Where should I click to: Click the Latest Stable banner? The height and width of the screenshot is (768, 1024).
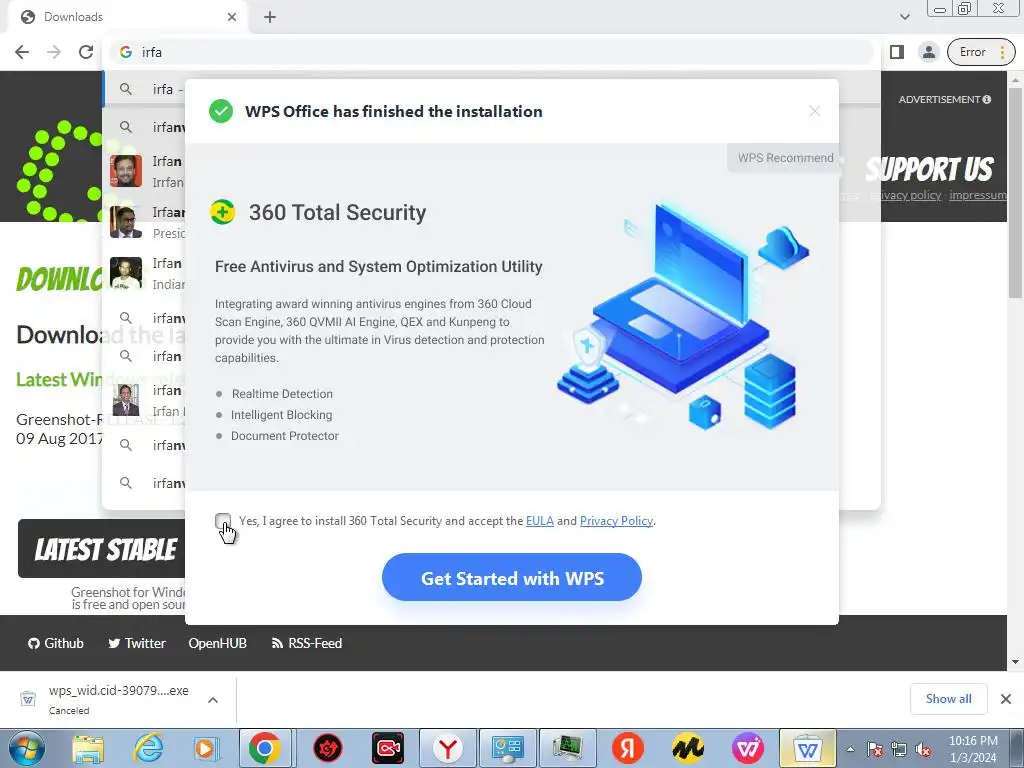point(101,549)
